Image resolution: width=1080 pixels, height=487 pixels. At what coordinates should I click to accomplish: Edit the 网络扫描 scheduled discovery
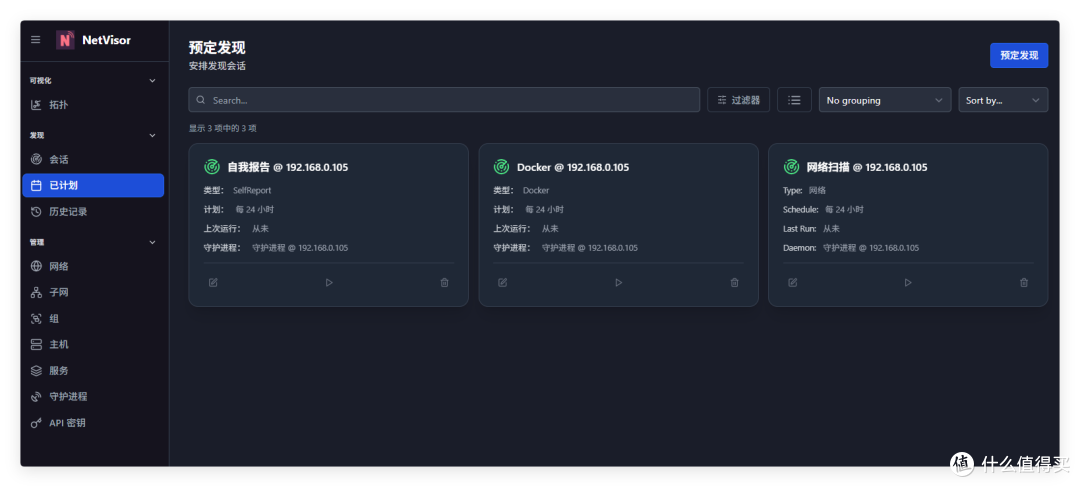pyautogui.click(x=793, y=282)
